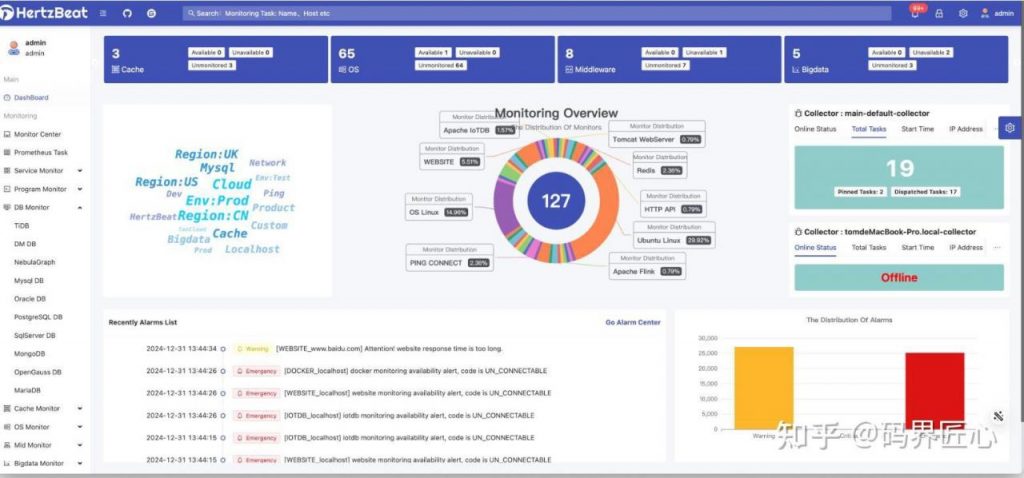Screen dimensions: 1024x478
Task: Open the notification bell with 99+ badge
Action: point(914,13)
